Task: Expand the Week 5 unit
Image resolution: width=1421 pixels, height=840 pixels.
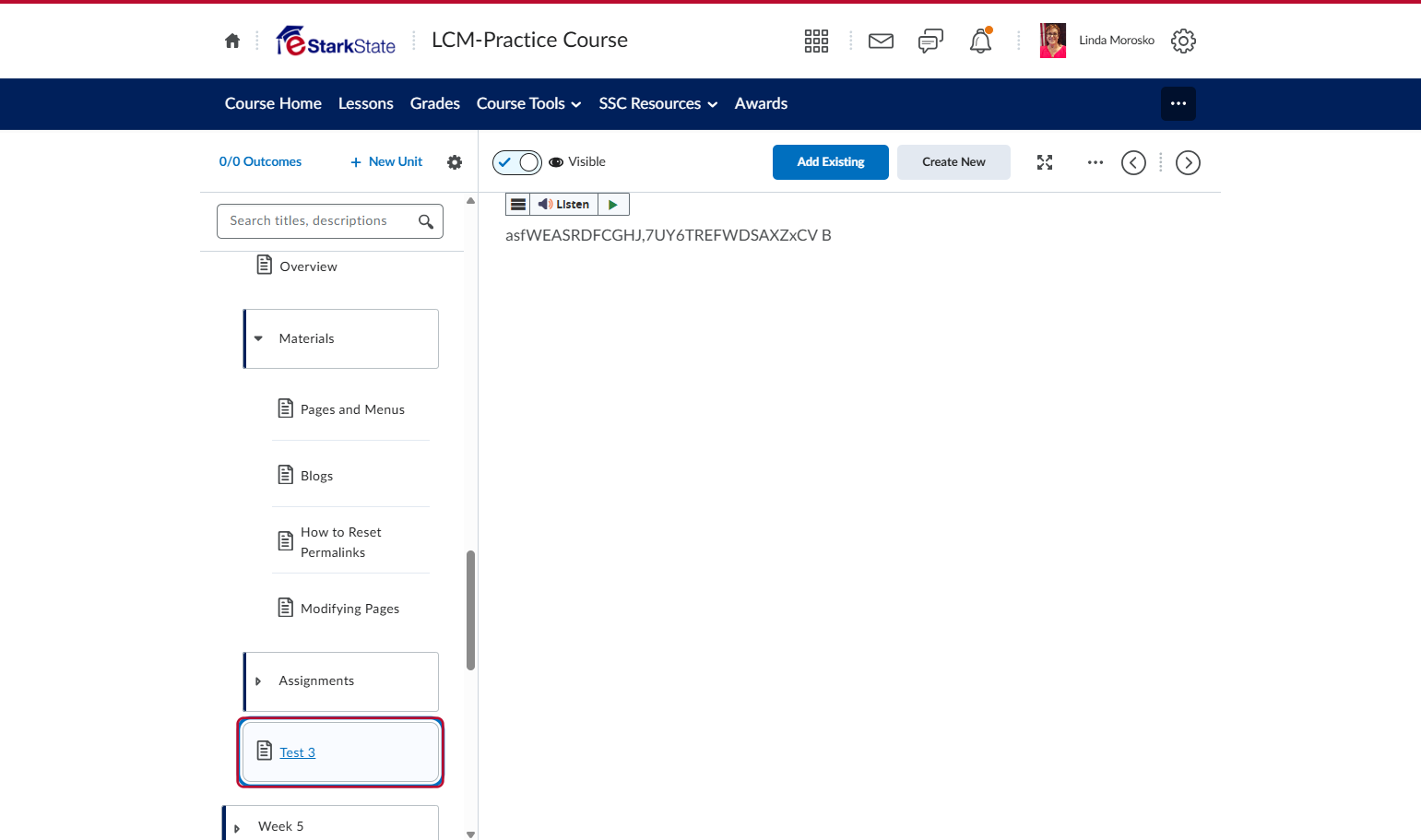Action: coord(237,828)
